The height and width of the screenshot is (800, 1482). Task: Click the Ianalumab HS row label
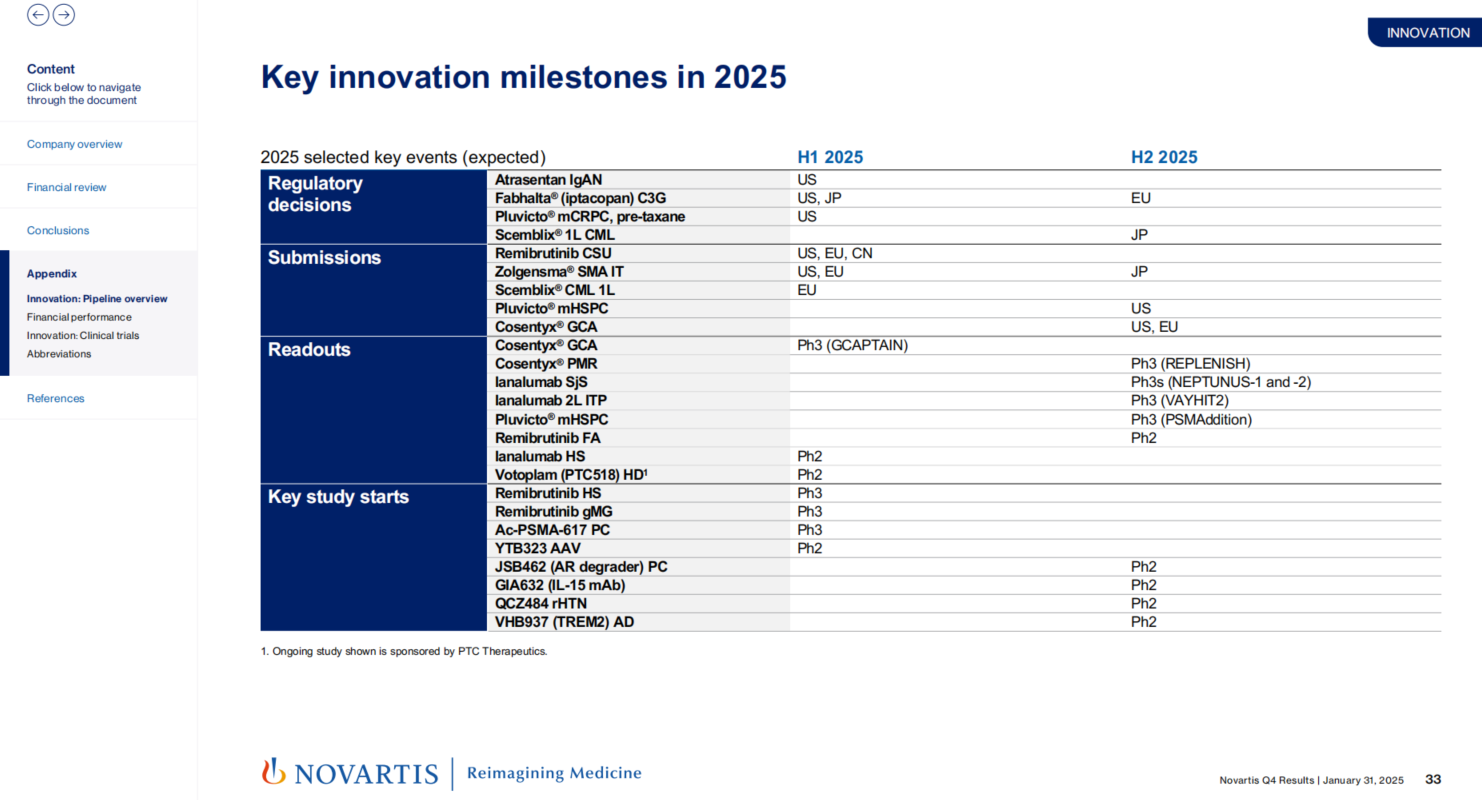pyautogui.click(x=540, y=456)
